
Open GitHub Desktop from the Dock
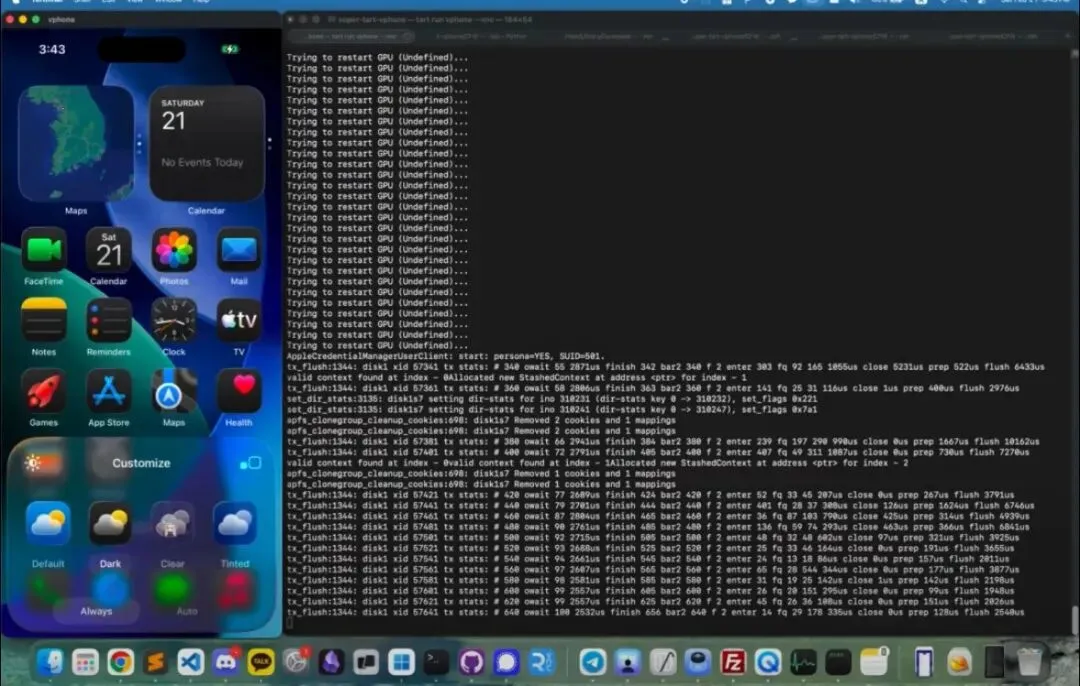(x=472, y=662)
